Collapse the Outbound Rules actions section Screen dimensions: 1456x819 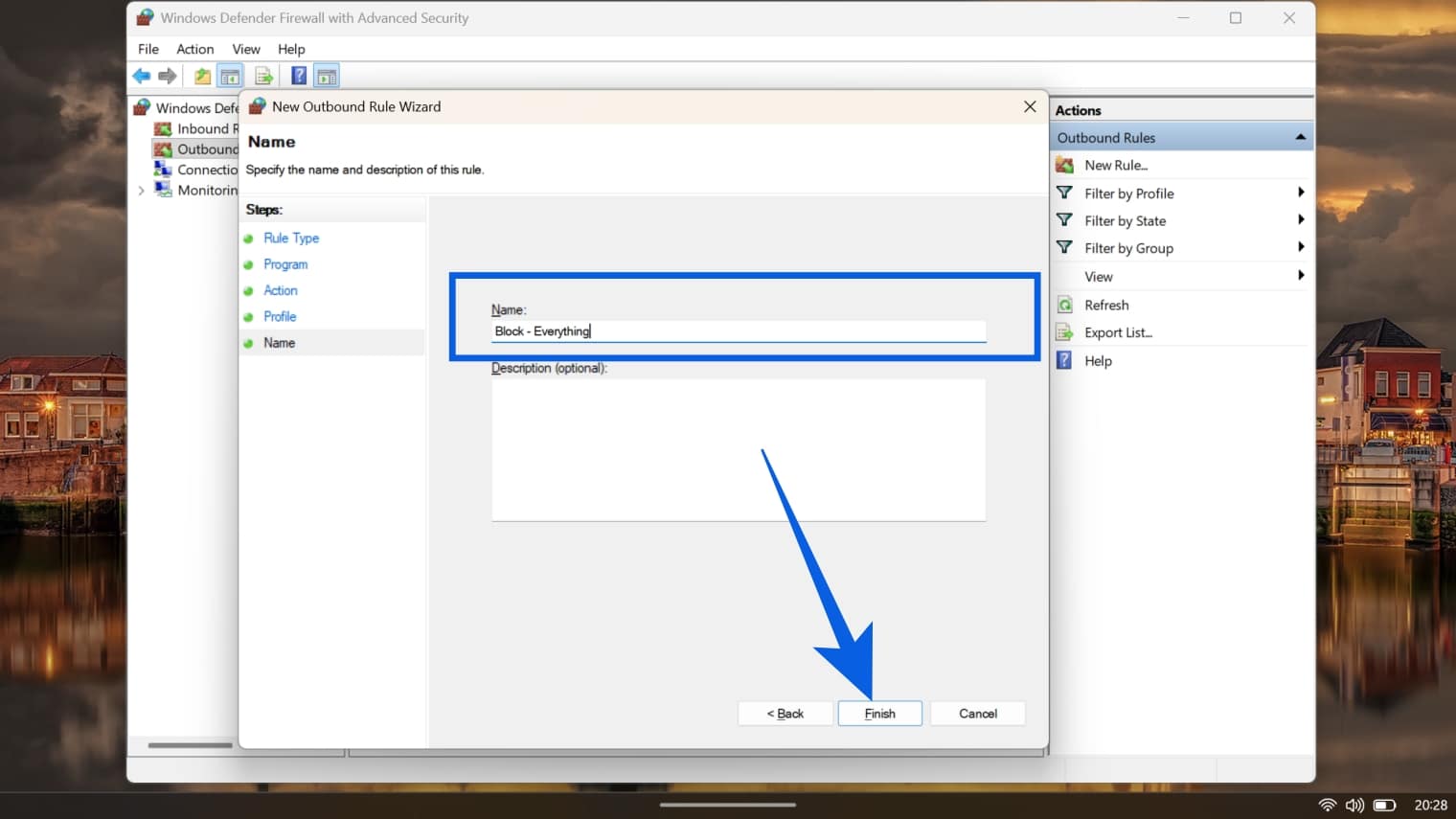[1300, 137]
